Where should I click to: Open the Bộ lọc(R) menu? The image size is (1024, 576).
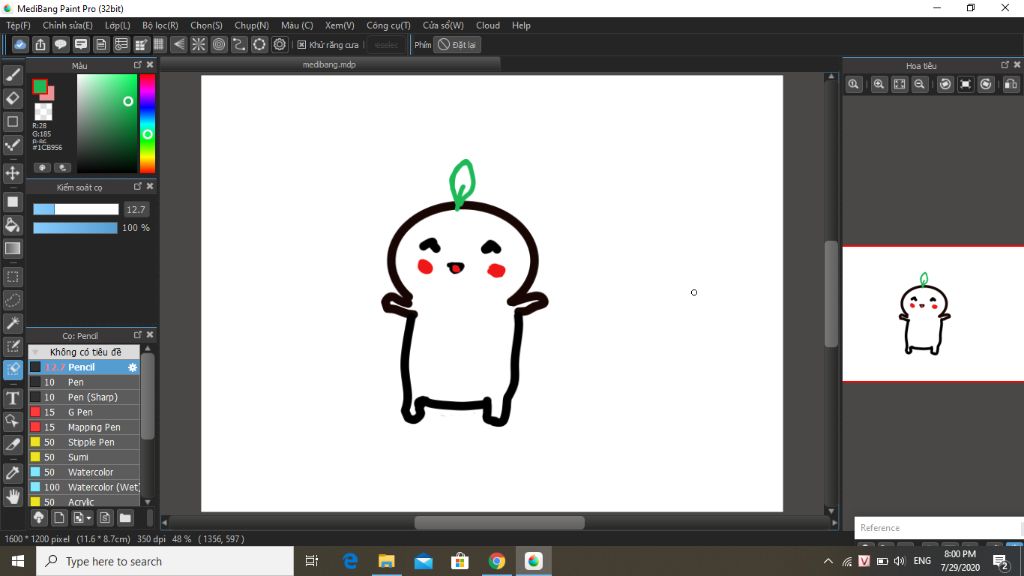tap(160, 25)
